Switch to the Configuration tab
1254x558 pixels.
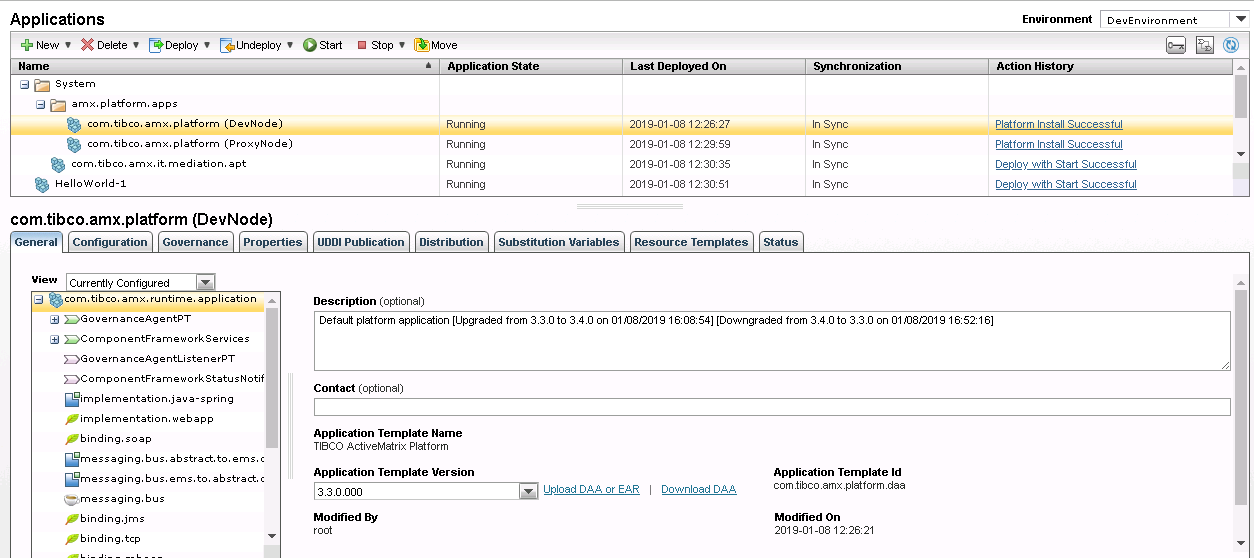[x=110, y=242]
